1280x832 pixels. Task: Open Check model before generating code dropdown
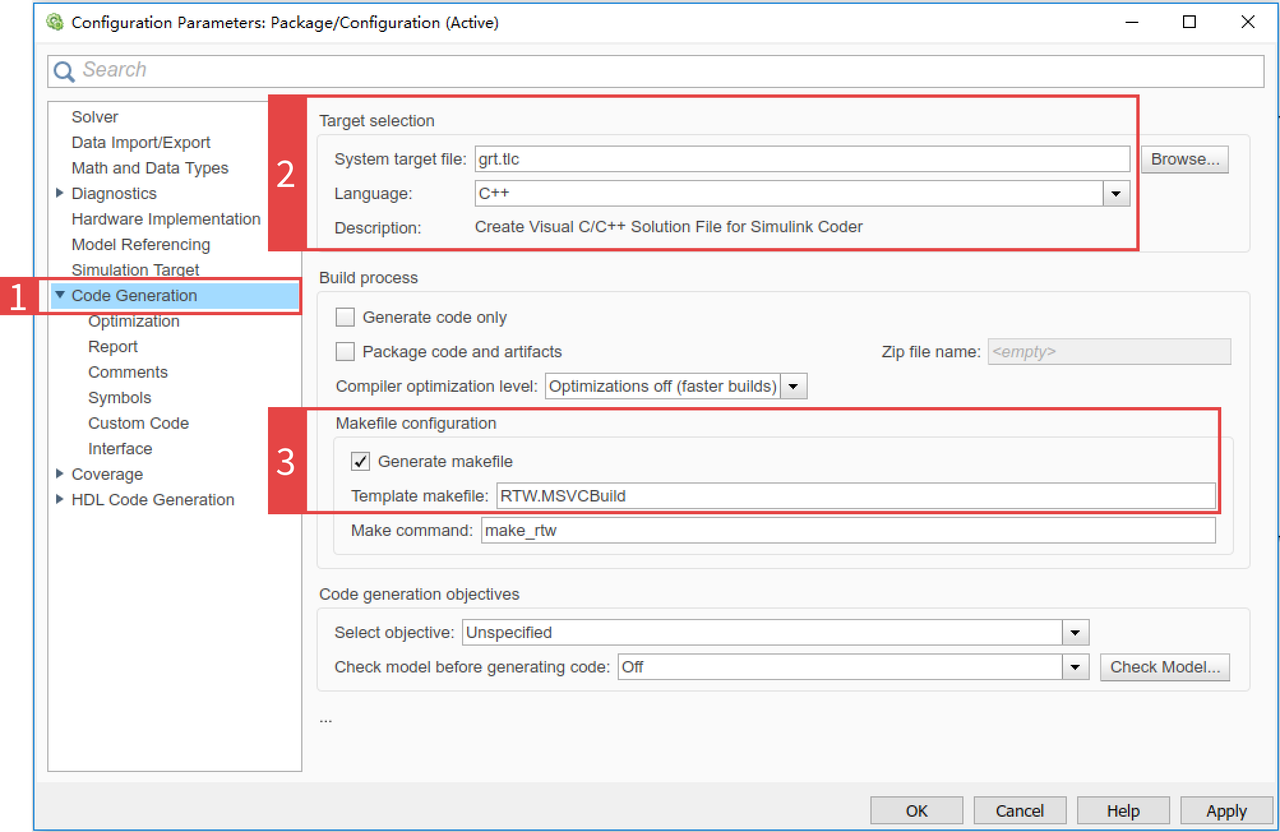pyautogui.click(x=1075, y=667)
